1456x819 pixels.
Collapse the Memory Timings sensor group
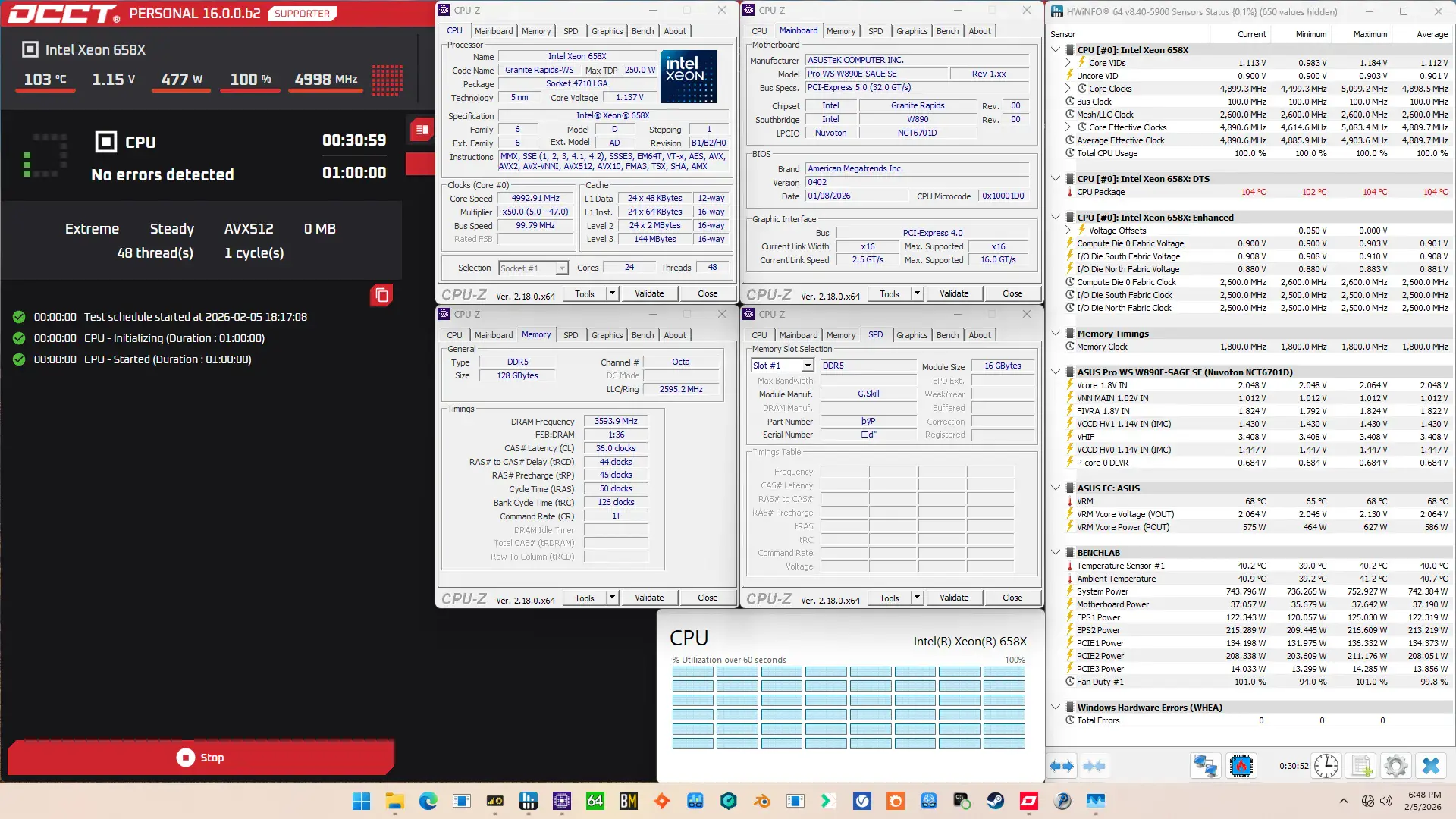(1056, 334)
